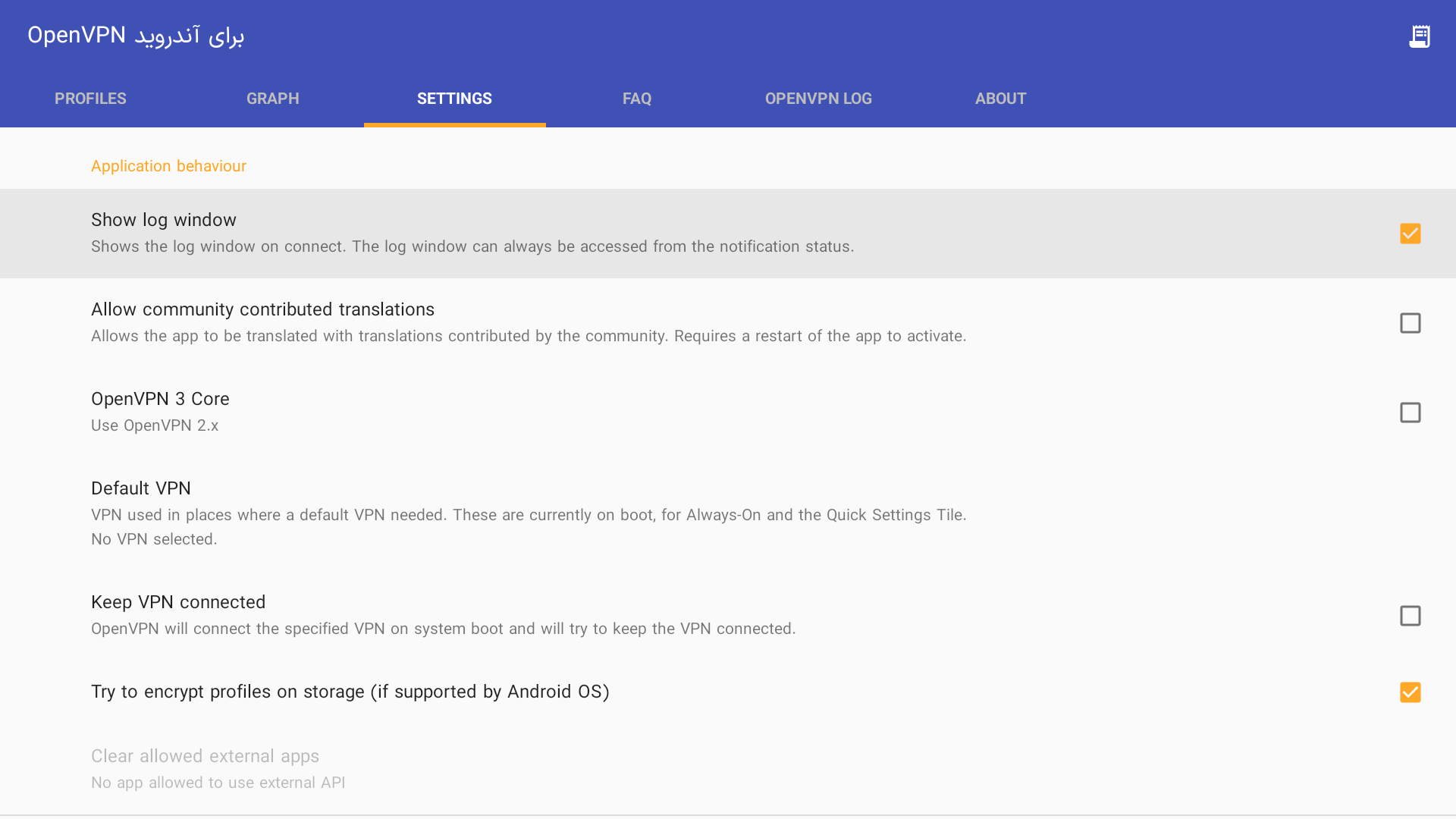Switch to the GRAPH tab
1456x819 pixels.
pyautogui.click(x=272, y=99)
